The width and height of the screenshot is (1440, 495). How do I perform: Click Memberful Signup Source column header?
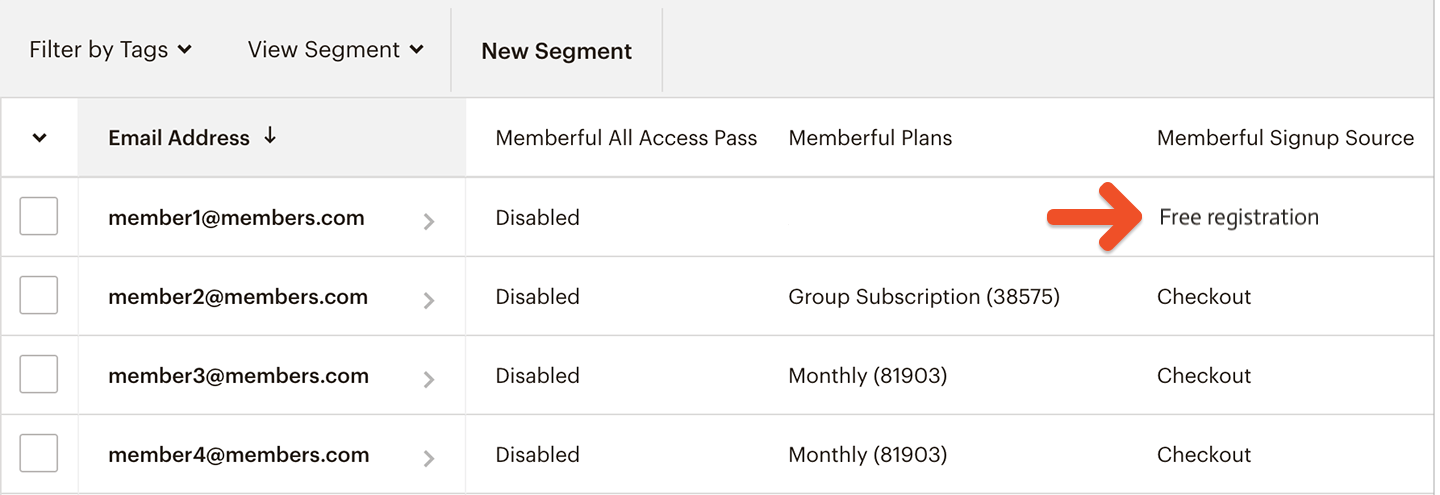pyautogui.click(x=1285, y=138)
